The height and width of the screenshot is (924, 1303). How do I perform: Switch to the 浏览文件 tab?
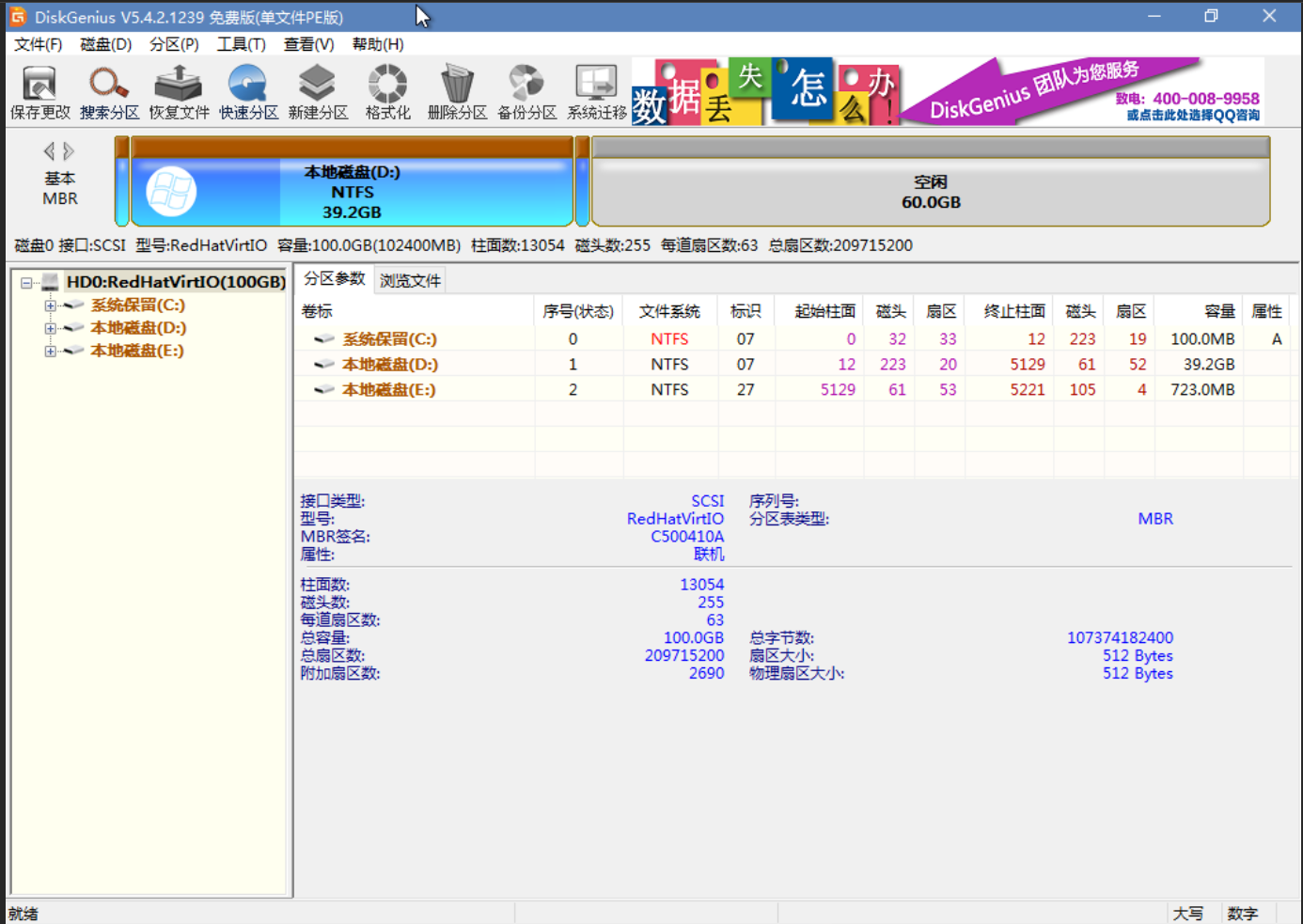pyautogui.click(x=410, y=280)
